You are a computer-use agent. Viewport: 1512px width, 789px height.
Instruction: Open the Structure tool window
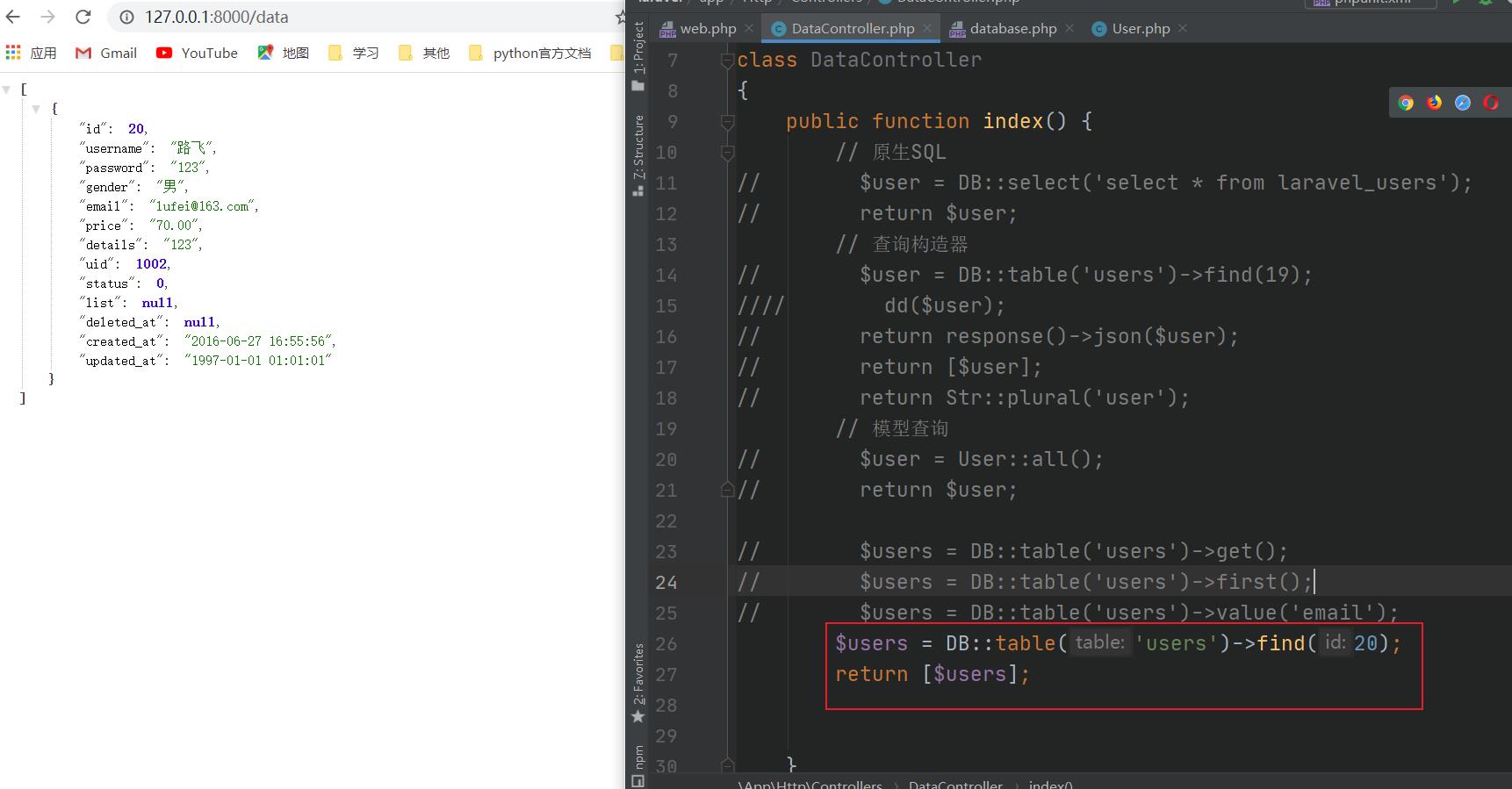point(638,154)
